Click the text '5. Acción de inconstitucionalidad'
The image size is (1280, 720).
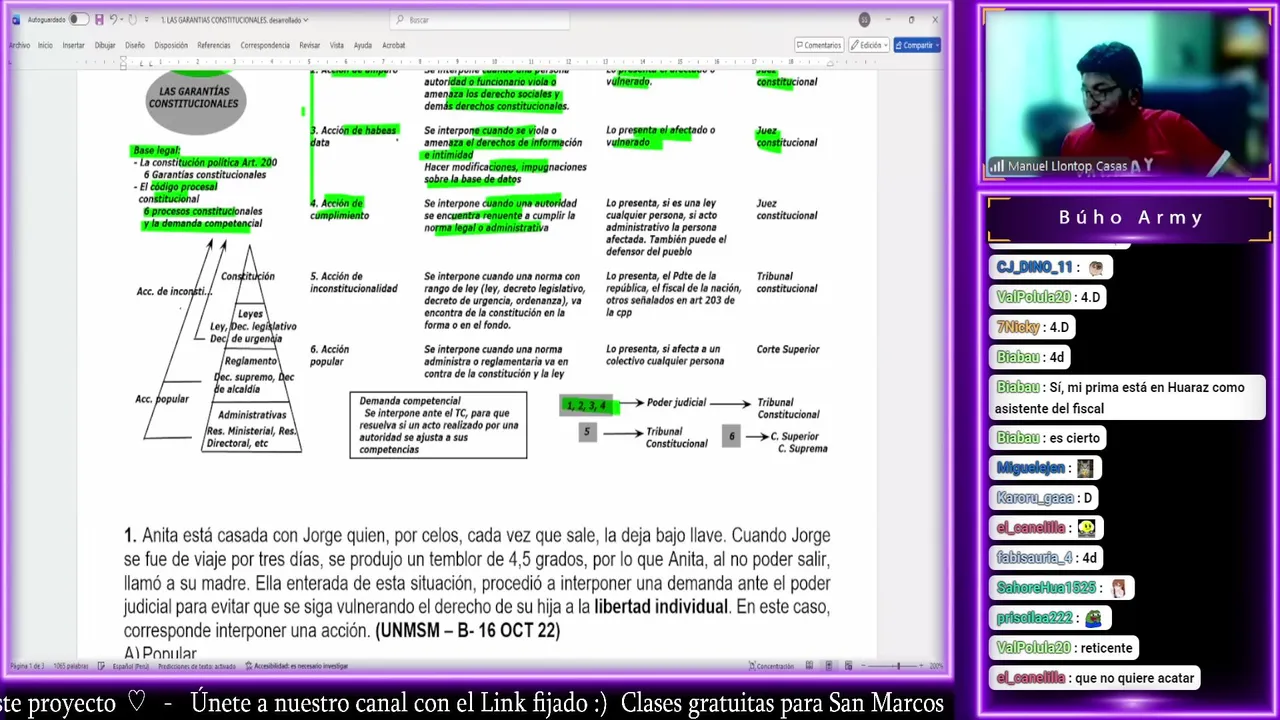click(x=354, y=282)
